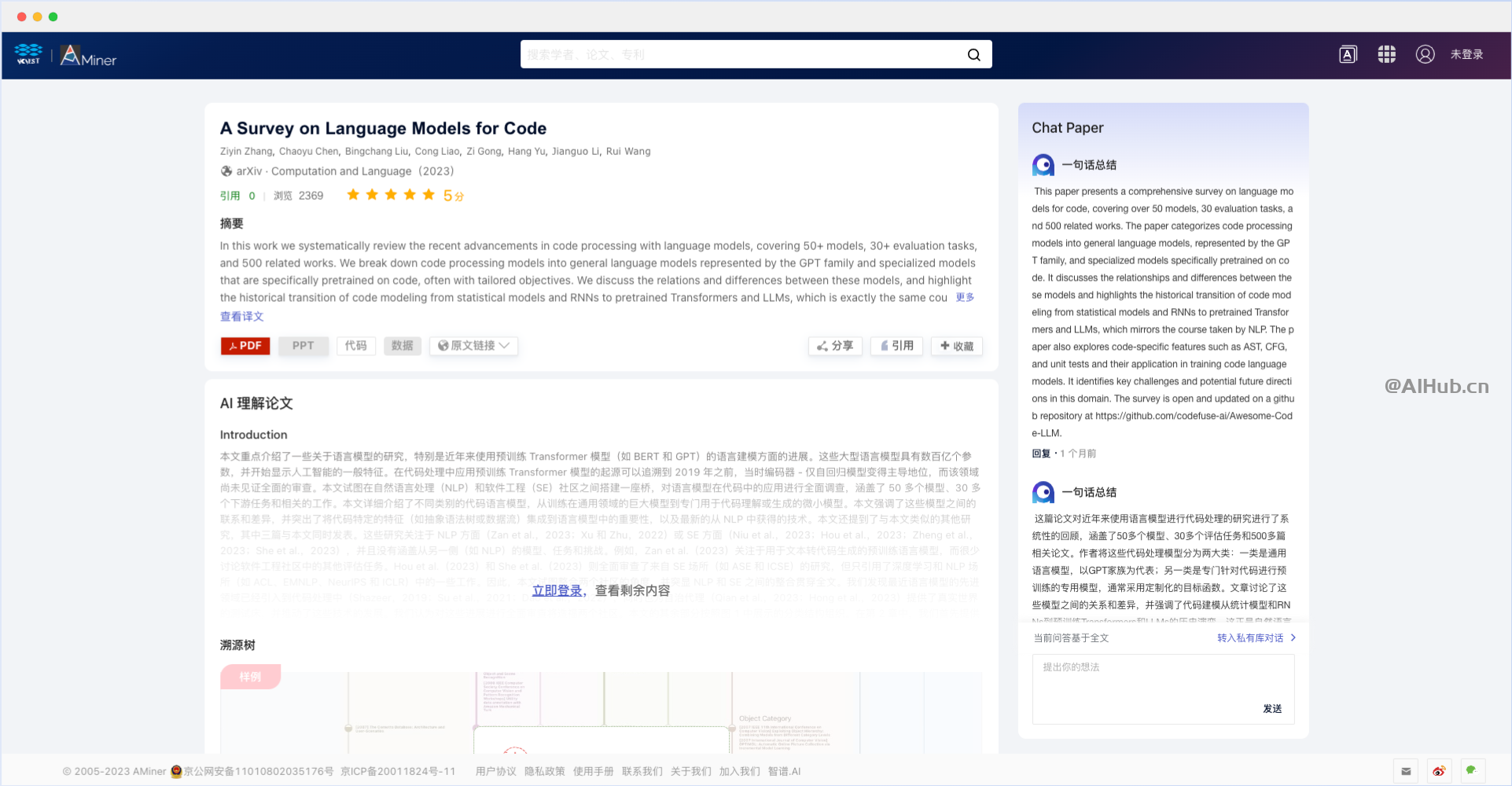The width and height of the screenshot is (1512, 786).
Task: Click the AMiner logo in the header
Action: [86, 55]
